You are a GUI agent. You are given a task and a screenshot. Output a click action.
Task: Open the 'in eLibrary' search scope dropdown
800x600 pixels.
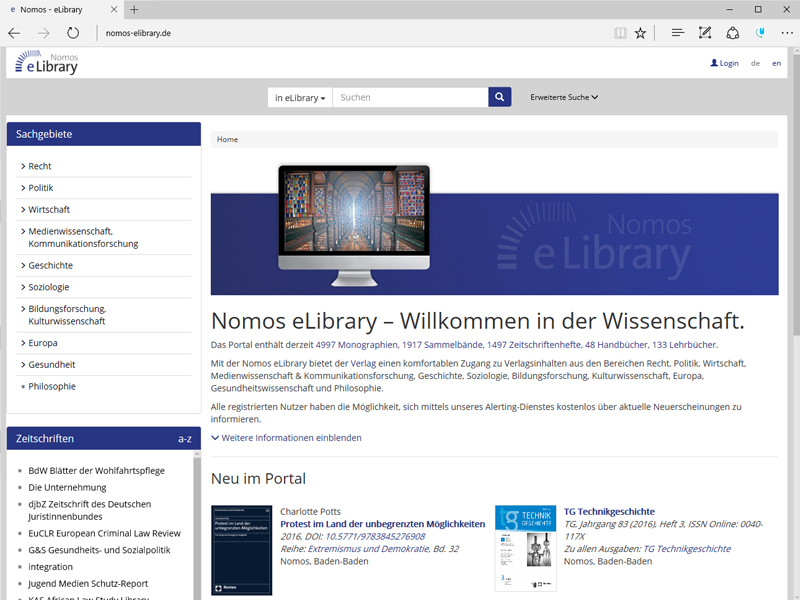coord(300,97)
